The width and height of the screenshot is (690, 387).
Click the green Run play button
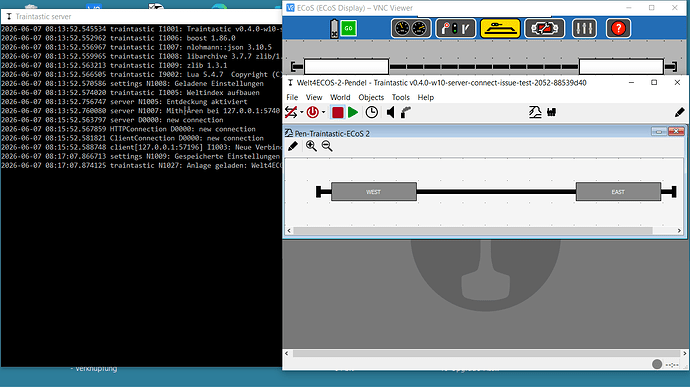pos(353,112)
